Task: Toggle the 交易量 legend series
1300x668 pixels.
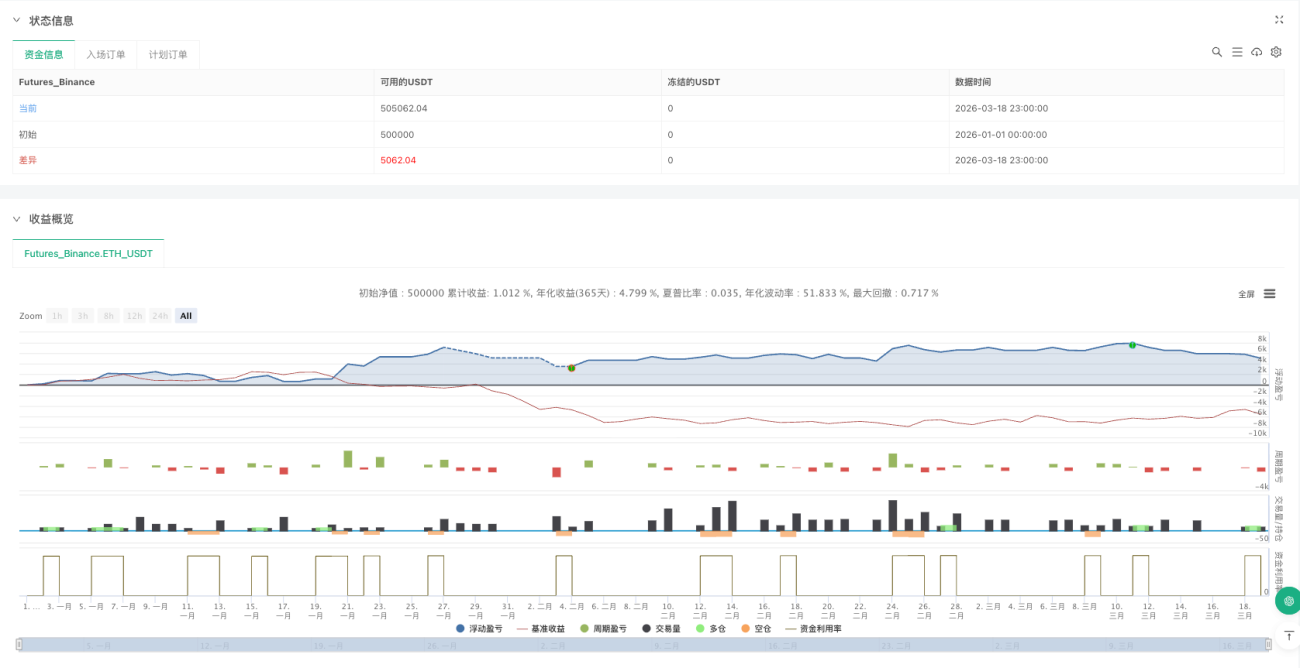Action: point(660,629)
